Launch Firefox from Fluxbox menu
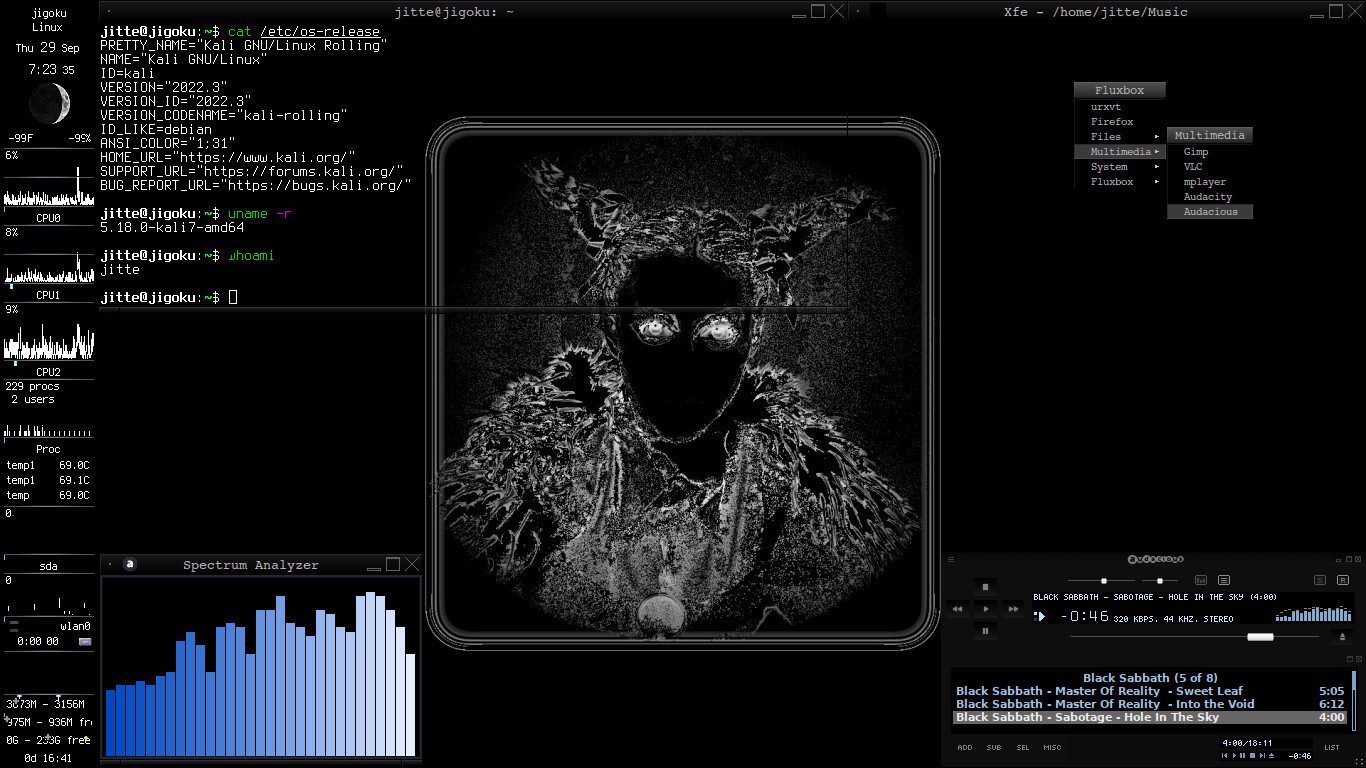Image resolution: width=1366 pixels, height=768 pixels. pyautogui.click(x=1112, y=121)
